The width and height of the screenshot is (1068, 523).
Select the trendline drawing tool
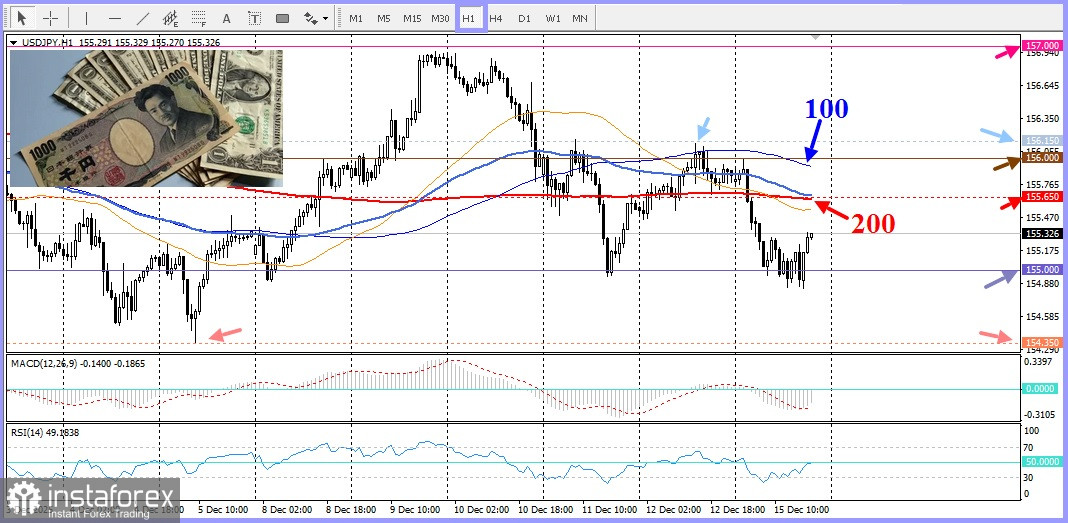point(142,18)
